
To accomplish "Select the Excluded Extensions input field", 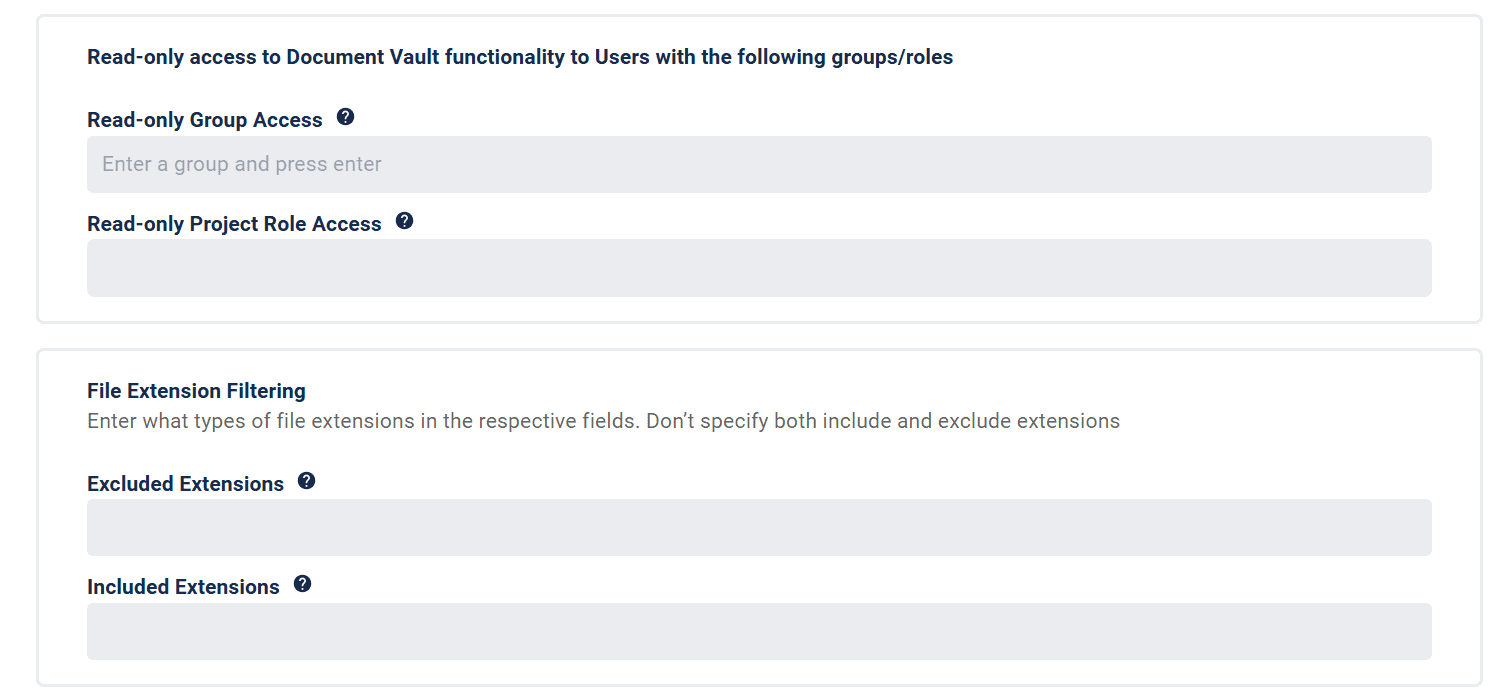I will point(759,527).
